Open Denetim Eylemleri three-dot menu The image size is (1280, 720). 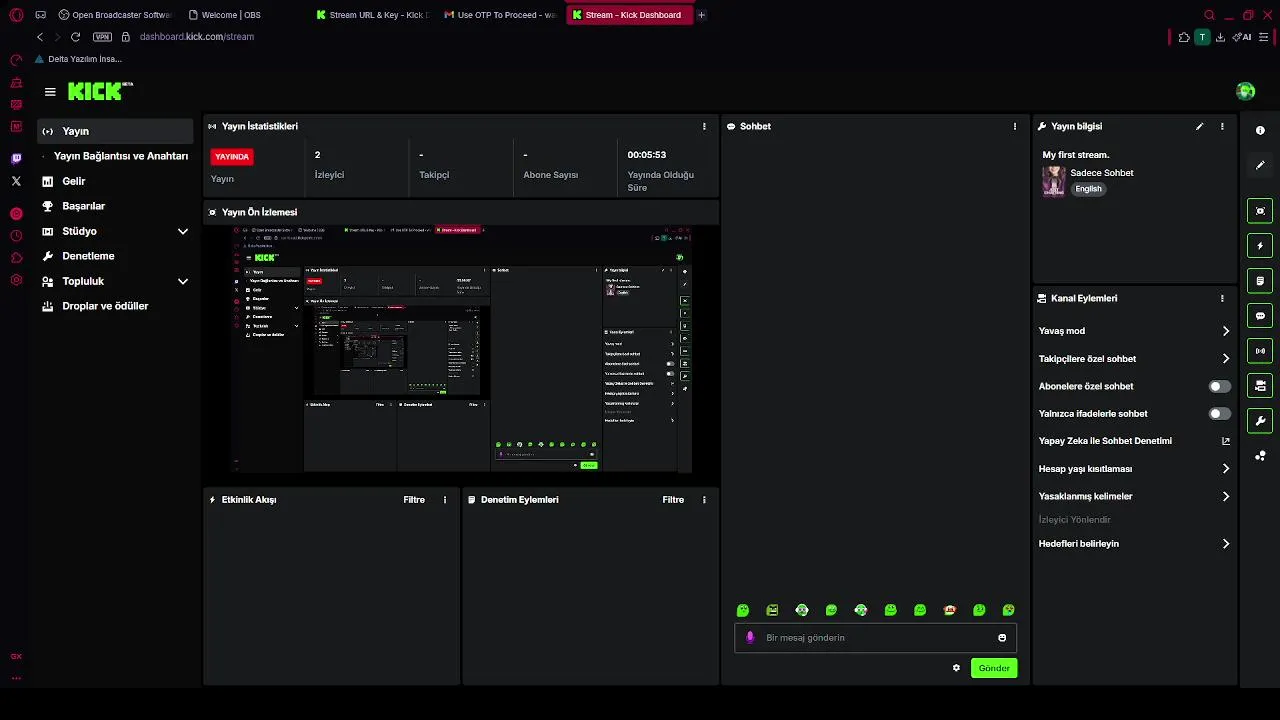point(704,500)
